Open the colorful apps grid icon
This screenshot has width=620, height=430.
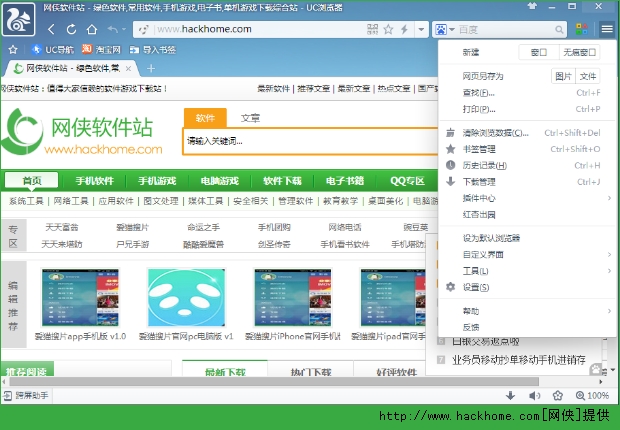[582, 29]
